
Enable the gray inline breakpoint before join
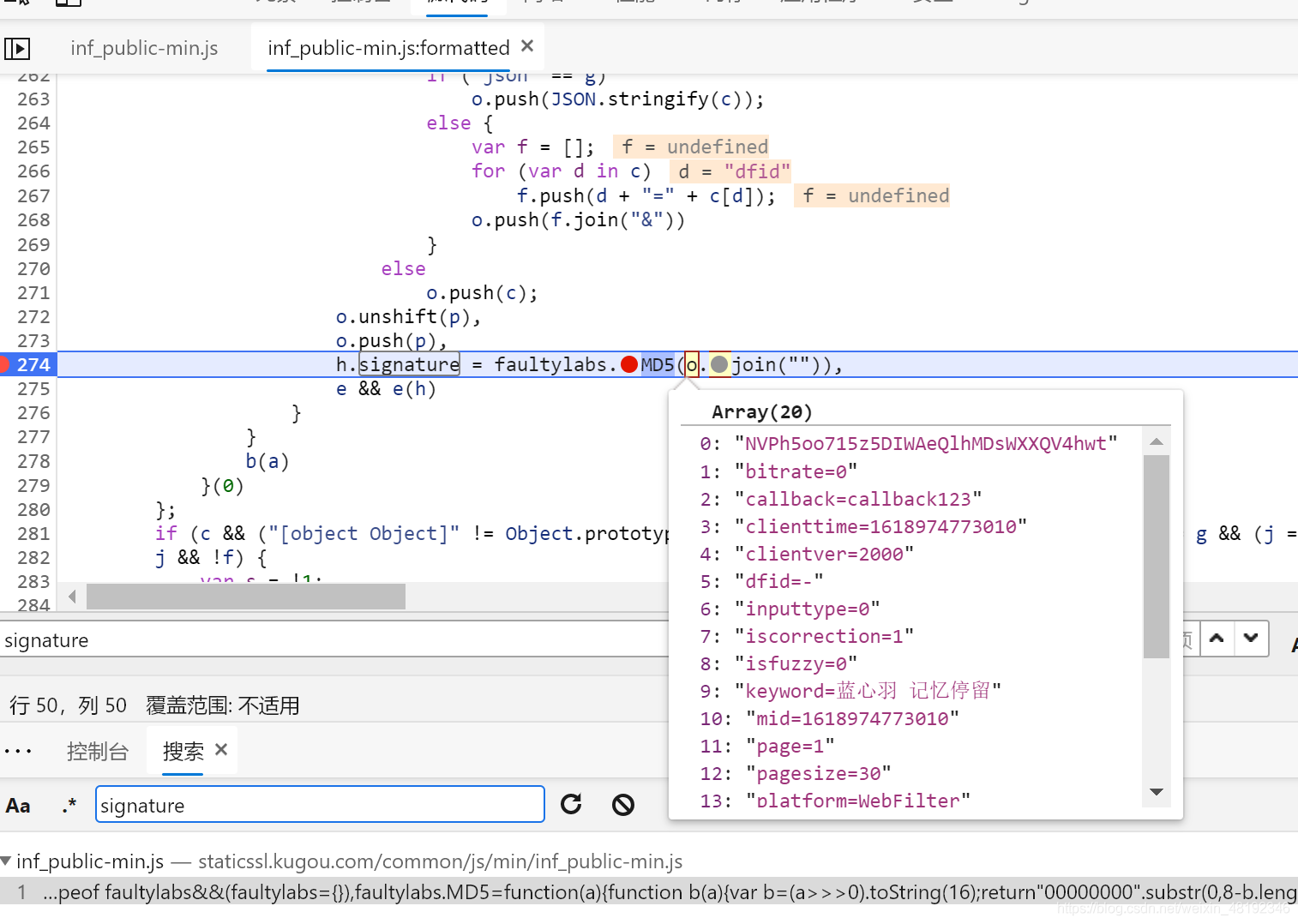pyautogui.click(x=719, y=364)
